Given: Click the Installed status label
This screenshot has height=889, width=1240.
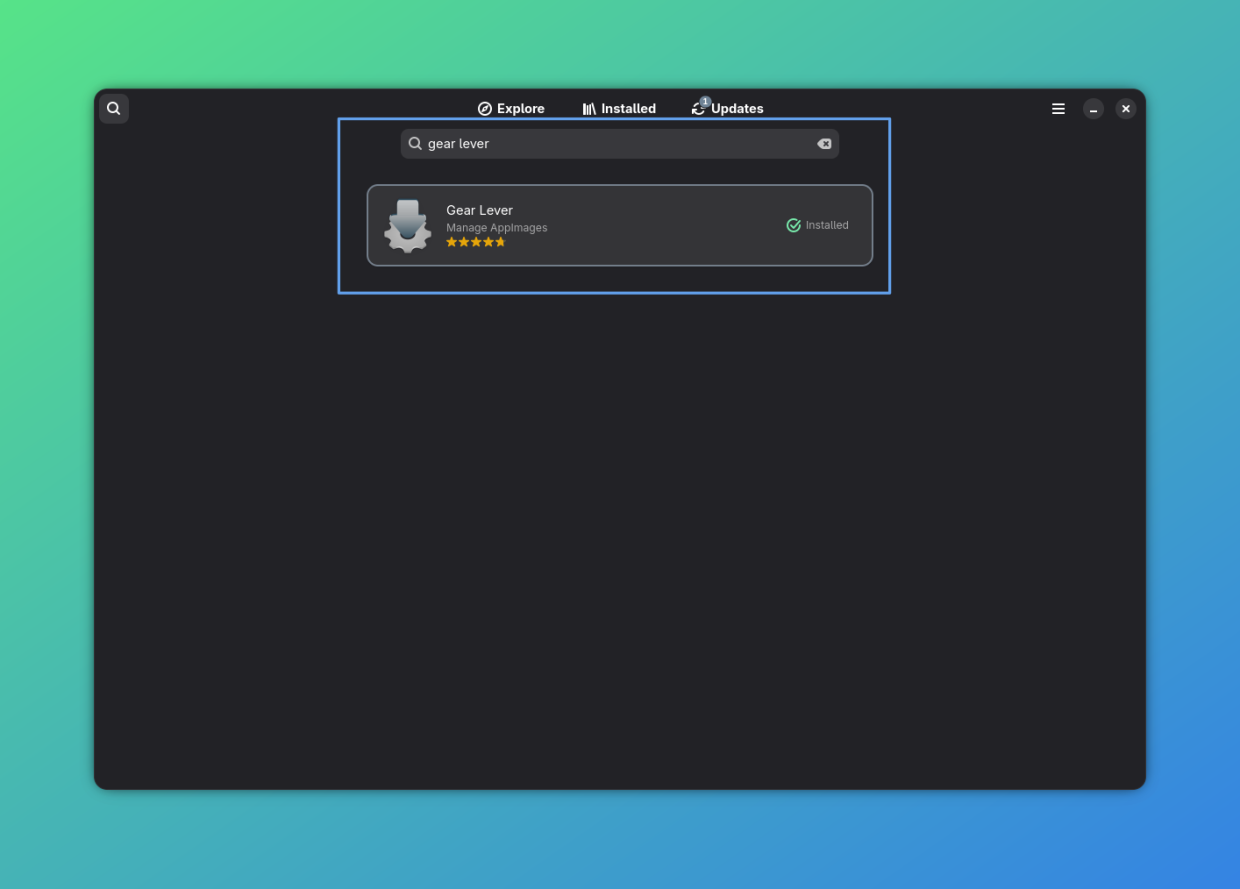Looking at the screenshot, I should click(x=817, y=225).
